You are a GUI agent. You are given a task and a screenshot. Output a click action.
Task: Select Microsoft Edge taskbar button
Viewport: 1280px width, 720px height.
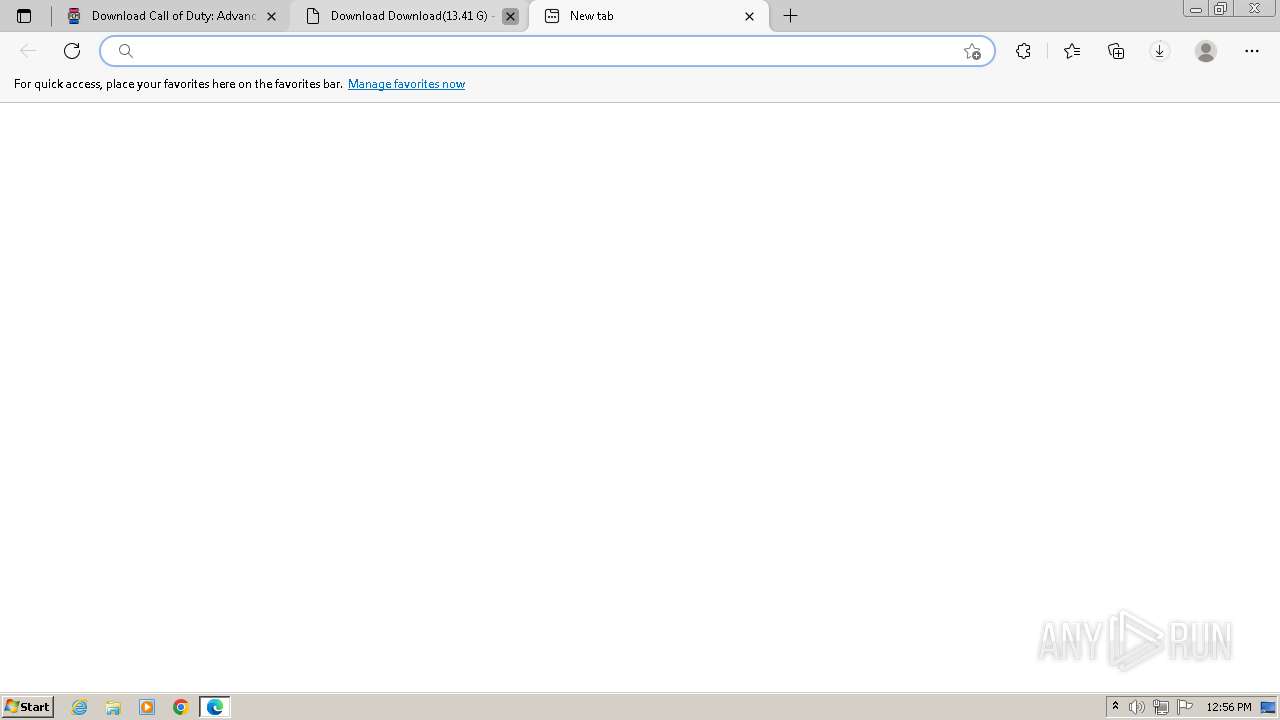215,707
